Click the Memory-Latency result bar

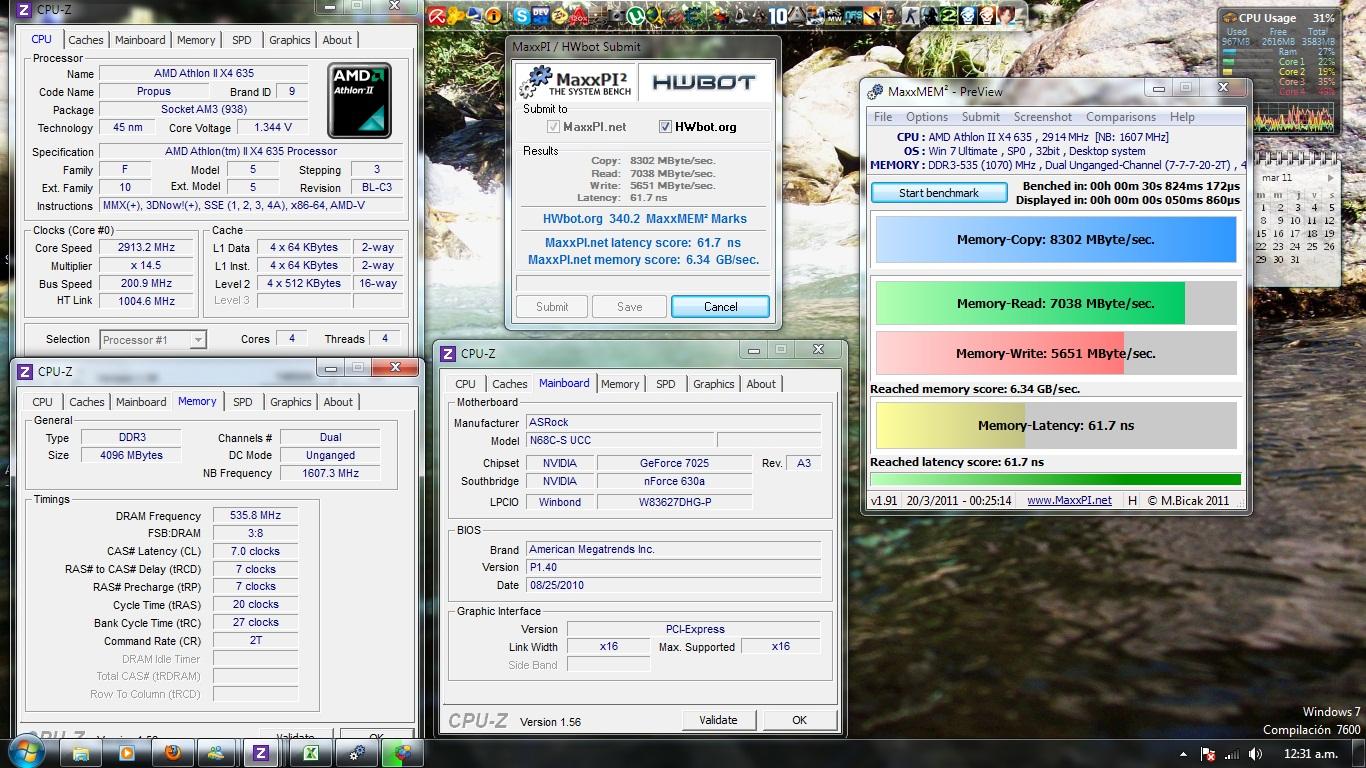click(x=1056, y=425)
